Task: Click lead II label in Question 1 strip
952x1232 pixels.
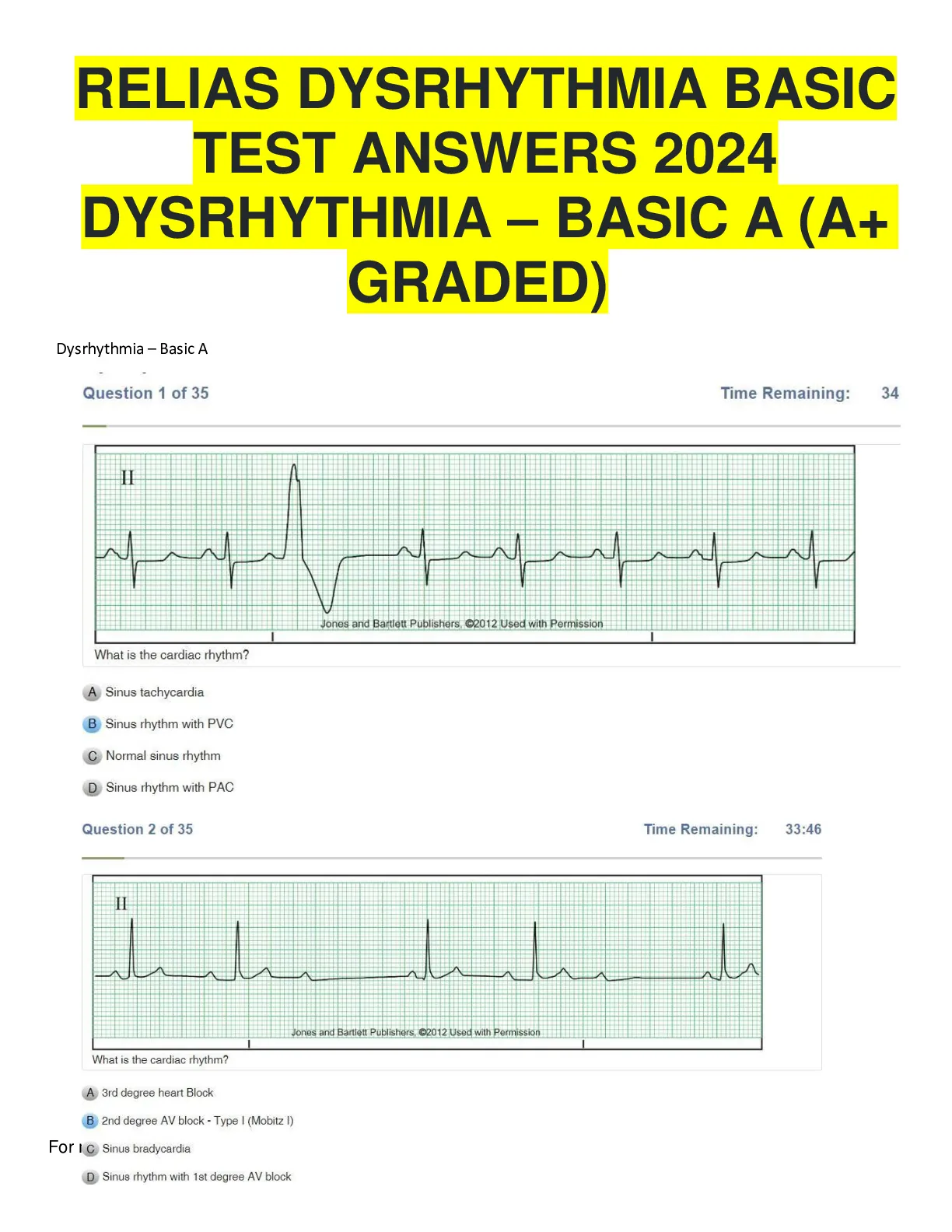Action: pyautogui.click(x=128, y=478)
